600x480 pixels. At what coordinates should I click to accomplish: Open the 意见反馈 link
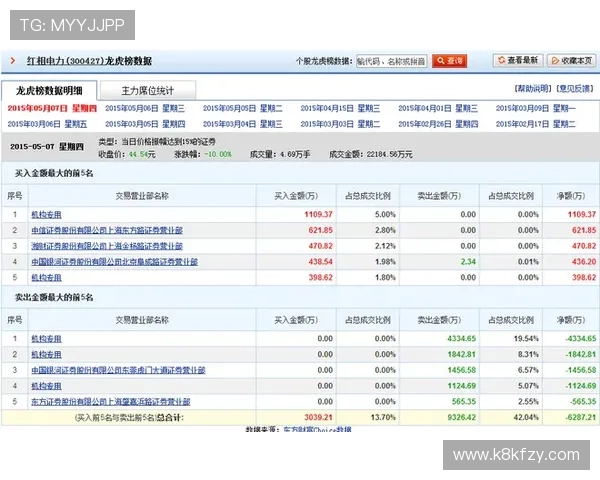click(x=574, y=89)
